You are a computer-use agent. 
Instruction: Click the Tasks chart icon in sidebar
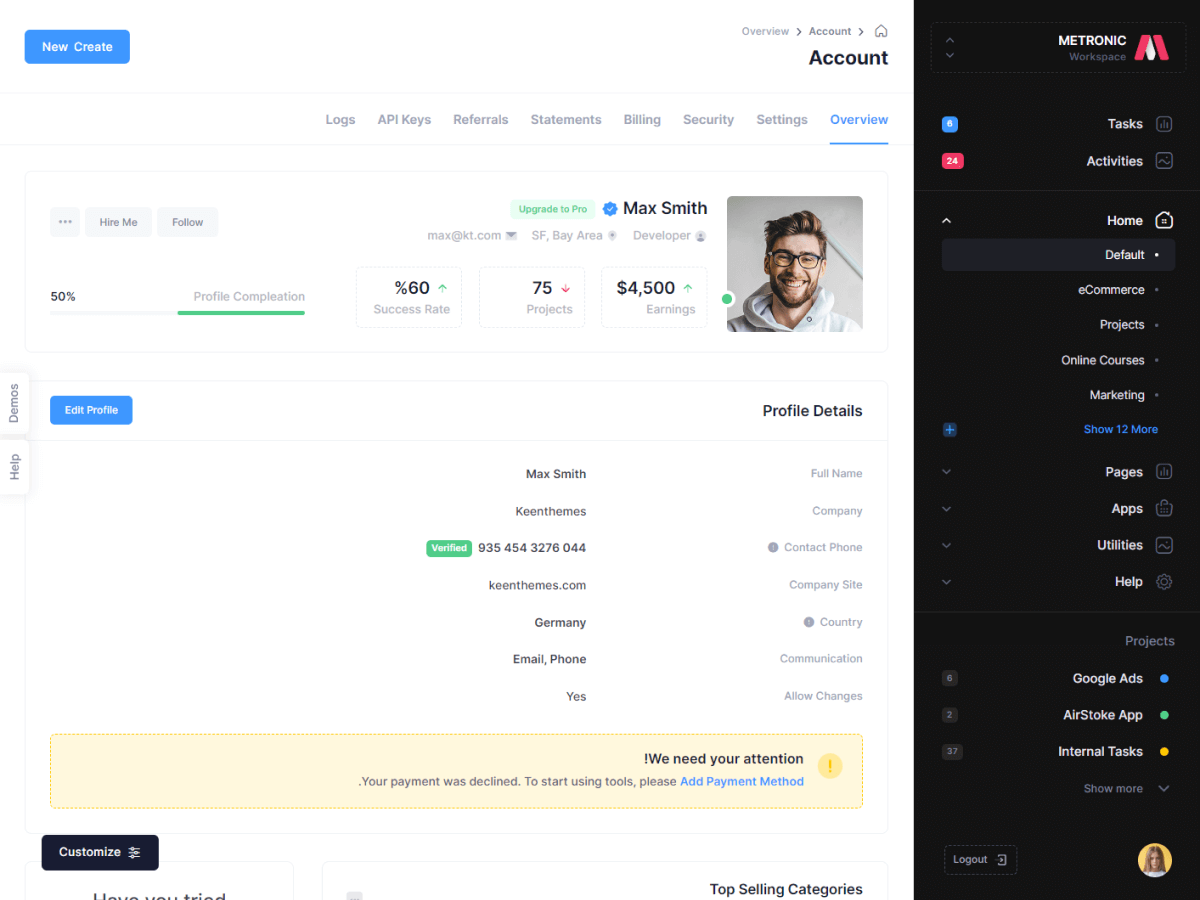tap(1164, 124)
